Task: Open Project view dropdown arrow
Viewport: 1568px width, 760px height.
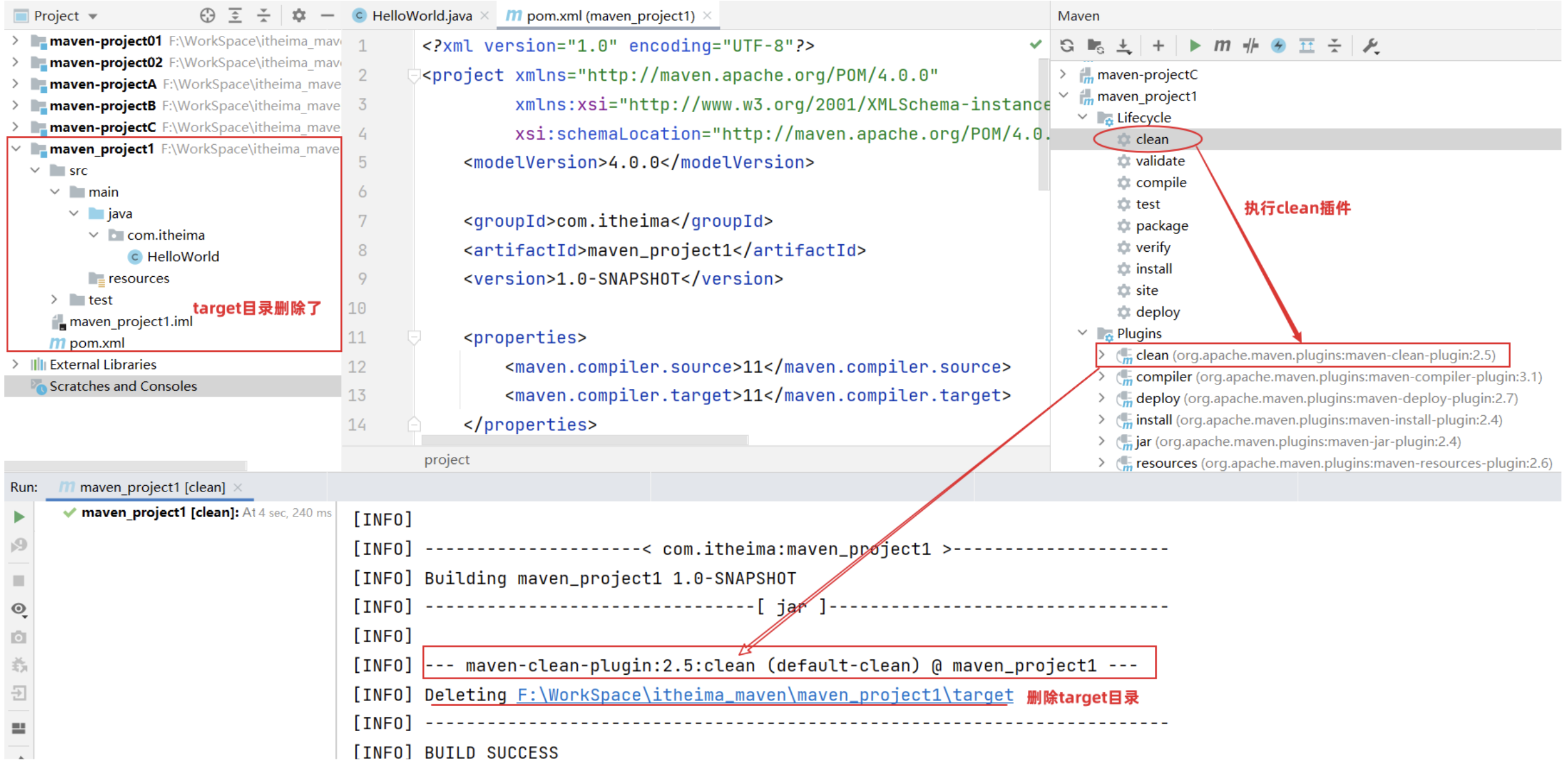Action: [x=94, y=16]
